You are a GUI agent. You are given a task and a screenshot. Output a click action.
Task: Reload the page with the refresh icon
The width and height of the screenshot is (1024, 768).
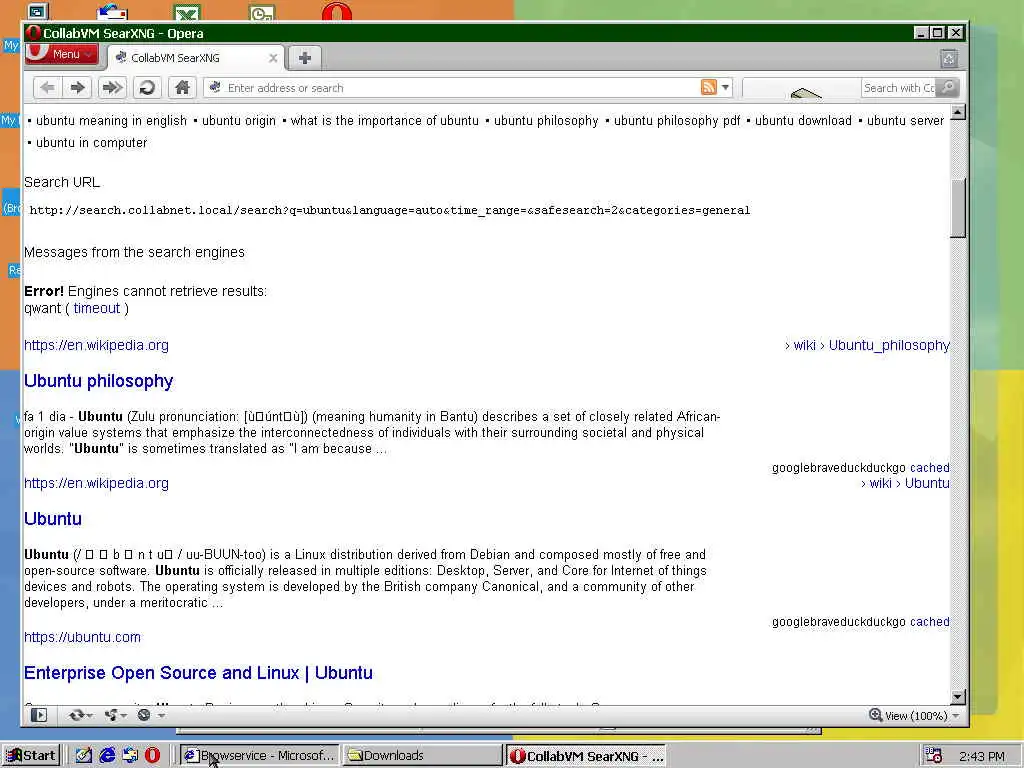(x=147, y=88)
